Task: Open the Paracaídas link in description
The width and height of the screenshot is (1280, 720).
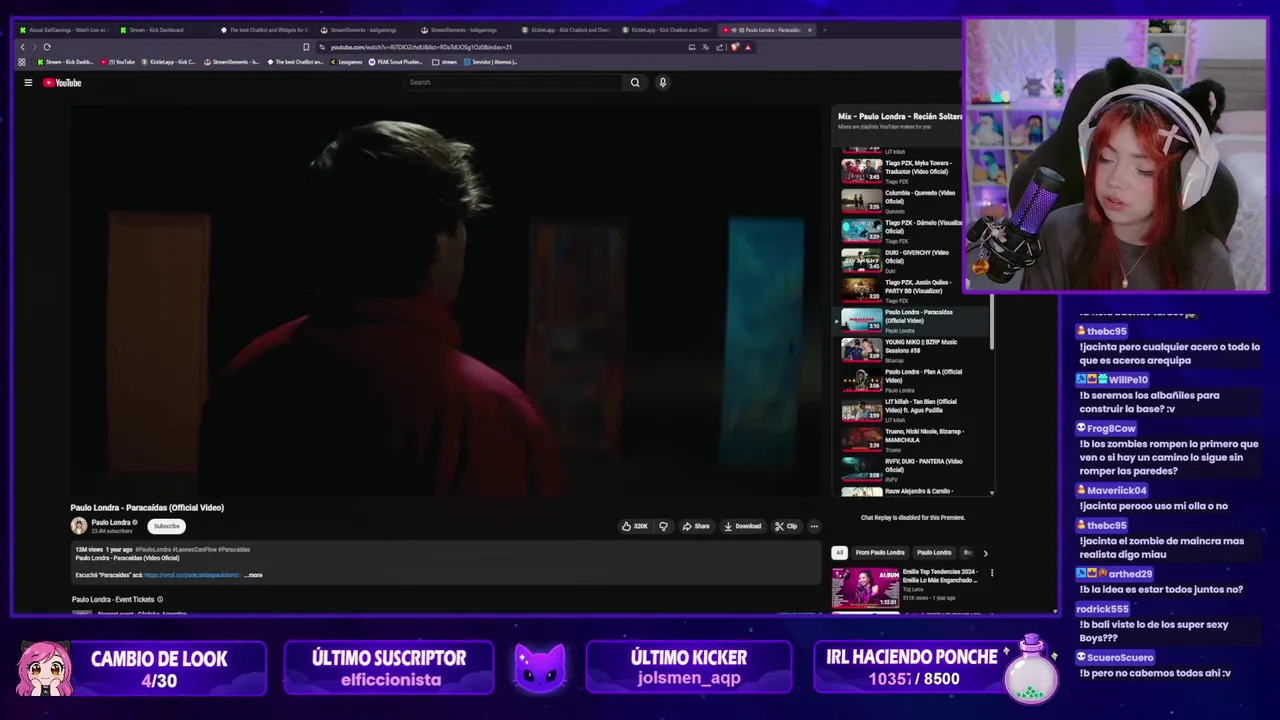Action: (x=192, y=575)
